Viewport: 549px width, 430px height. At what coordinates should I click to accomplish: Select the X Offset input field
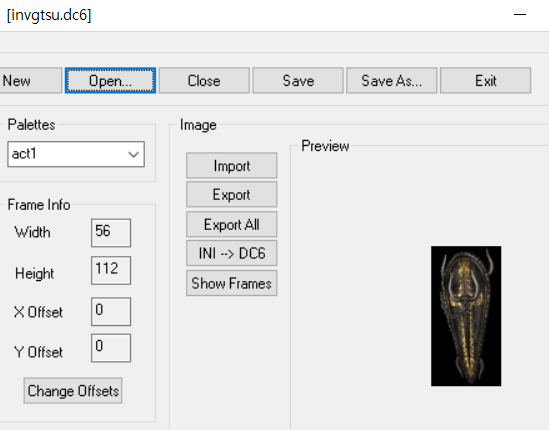[111, 312]
